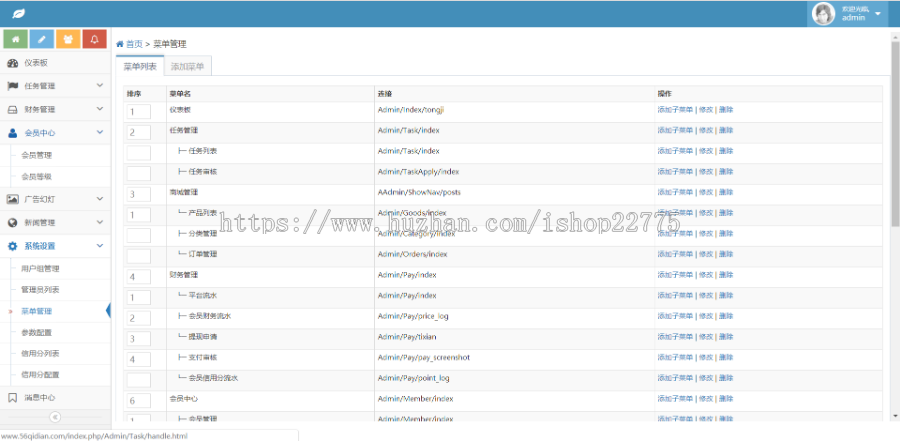The width and height of the screenshot is (900, 441).
Task: Collapse 会员中心 chevron in sidebar
Action: [x=100, y=132]
